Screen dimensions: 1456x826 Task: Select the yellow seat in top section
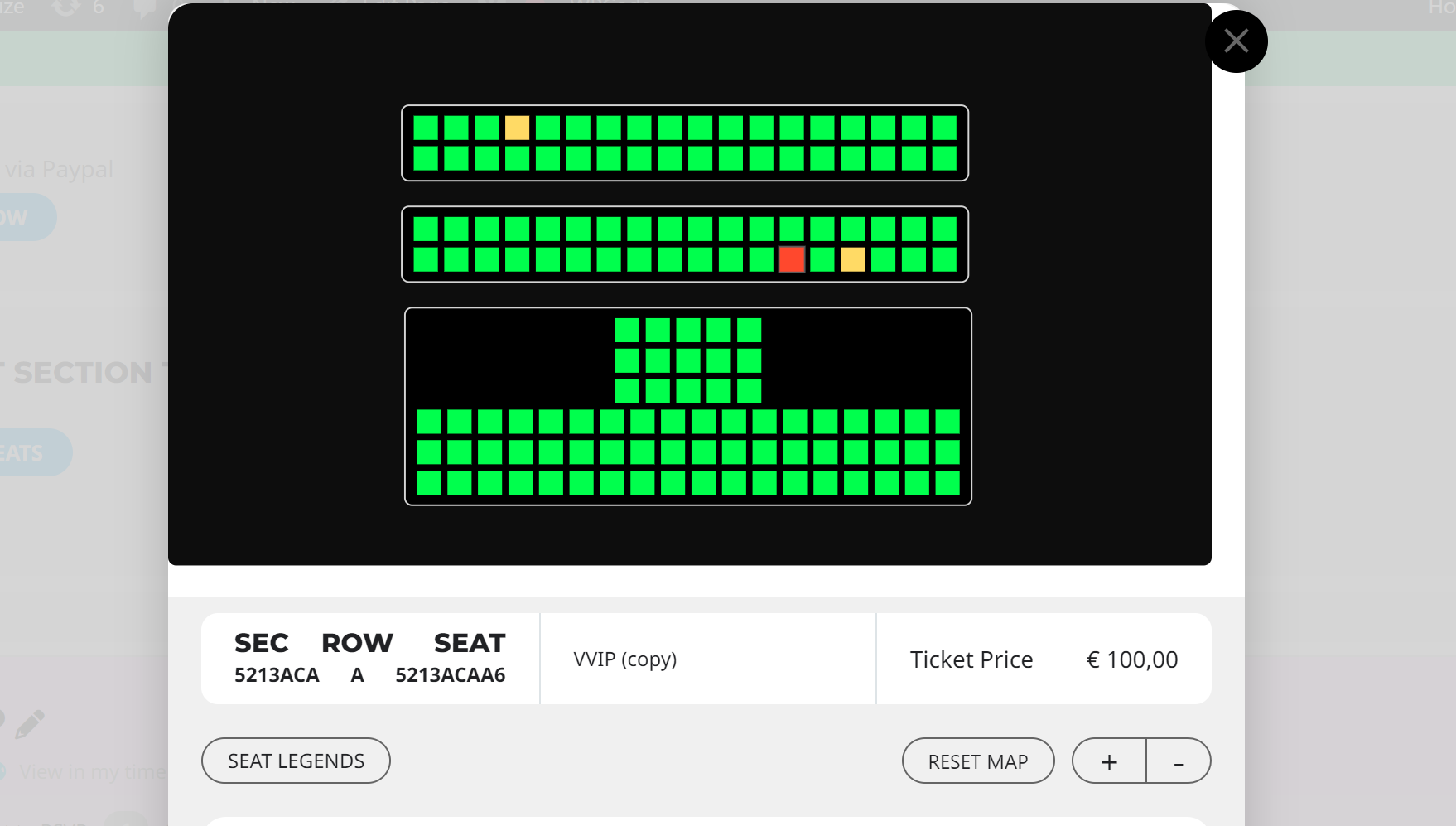click(x=517, y=128)
